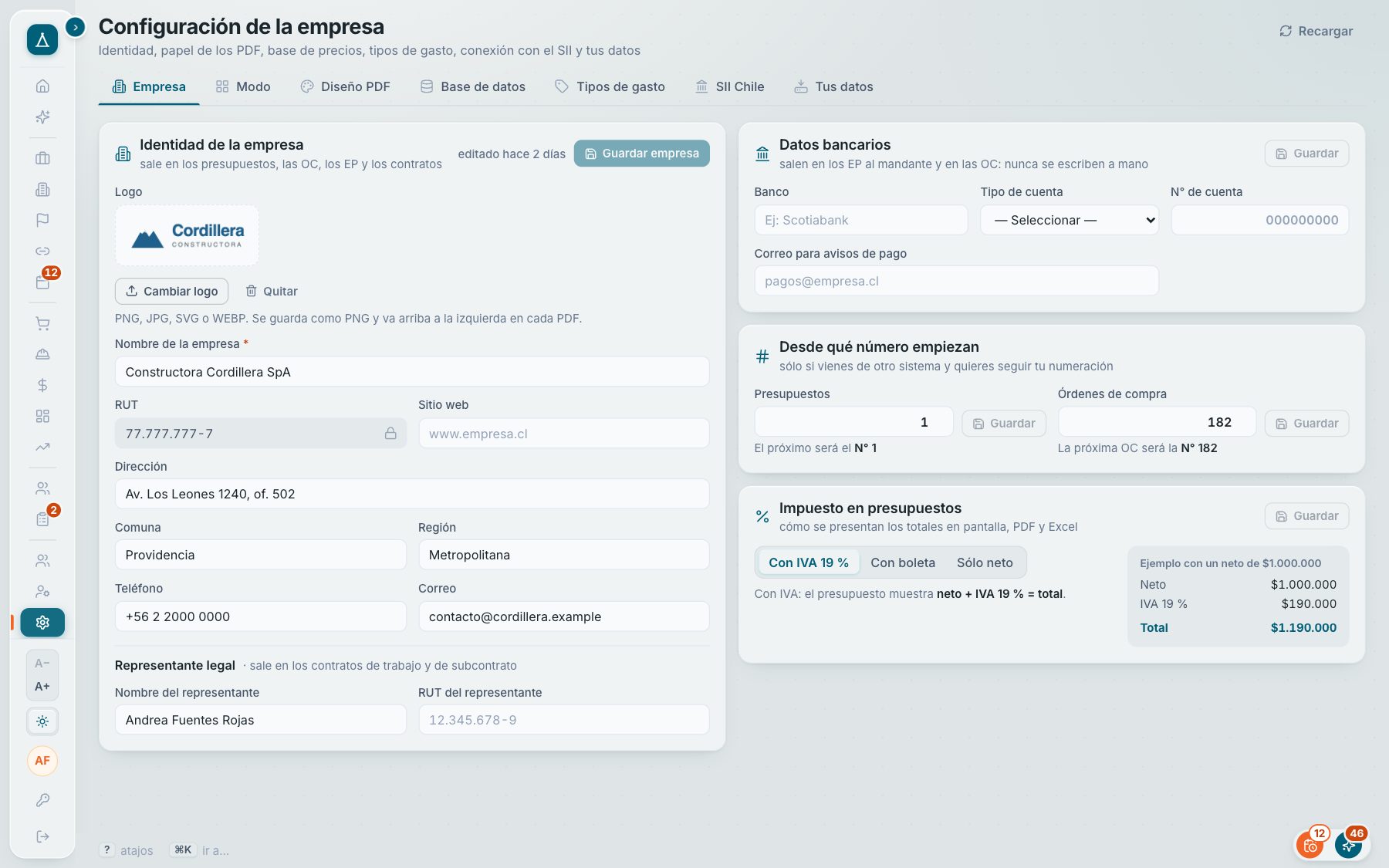Screen dimensions: 1389x868
Task: Click the Banco input field
Action: [861, 220]
